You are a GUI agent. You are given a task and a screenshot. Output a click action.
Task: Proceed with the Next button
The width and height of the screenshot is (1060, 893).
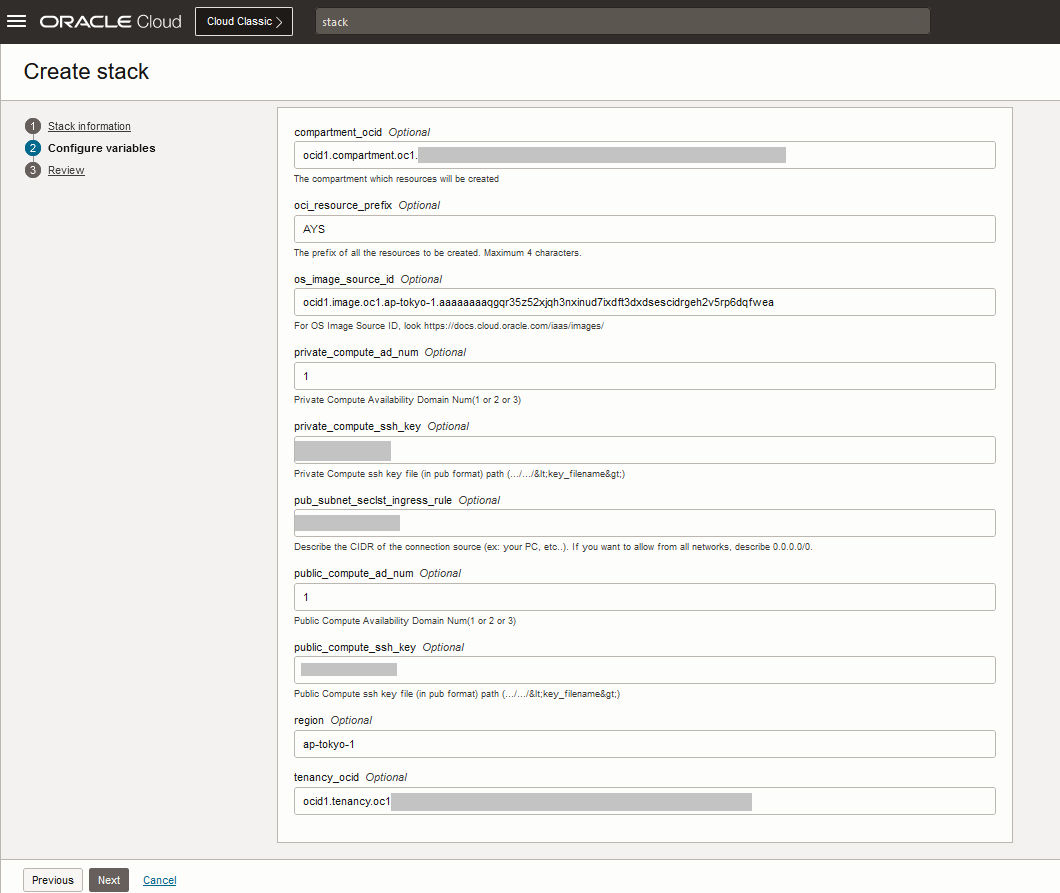109,880
